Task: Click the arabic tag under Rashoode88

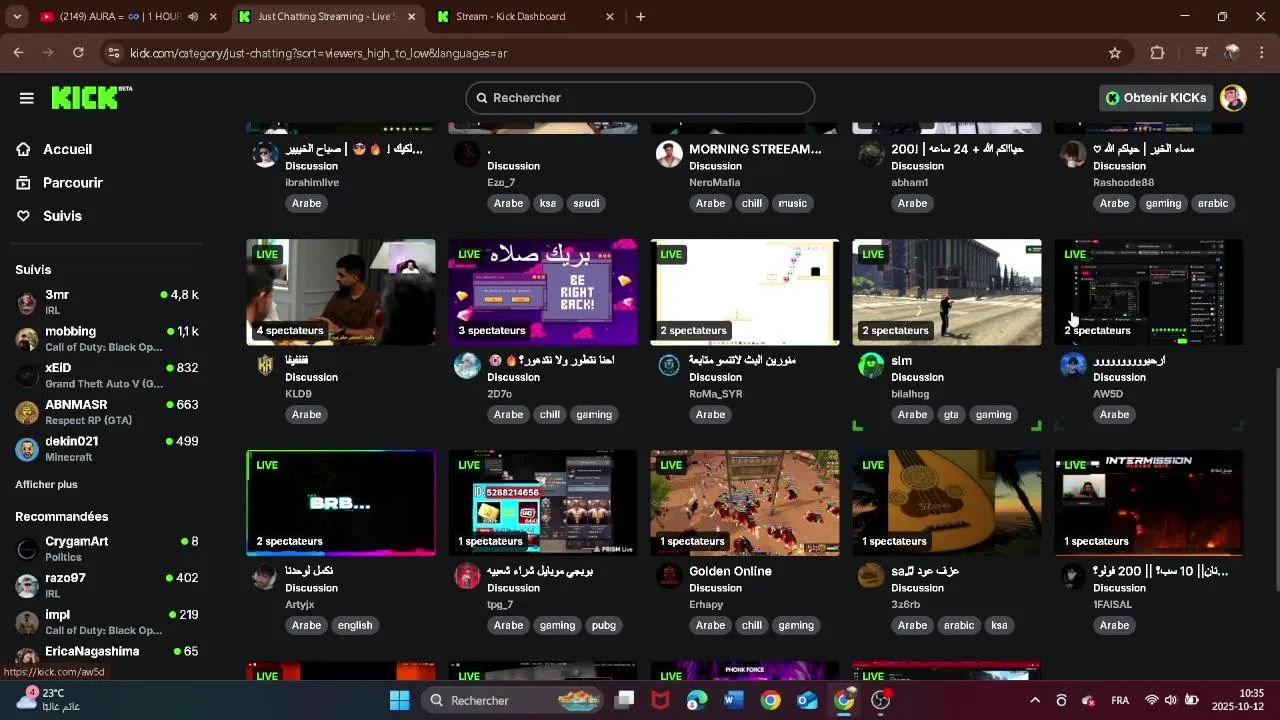Action: click(1213, 203)
